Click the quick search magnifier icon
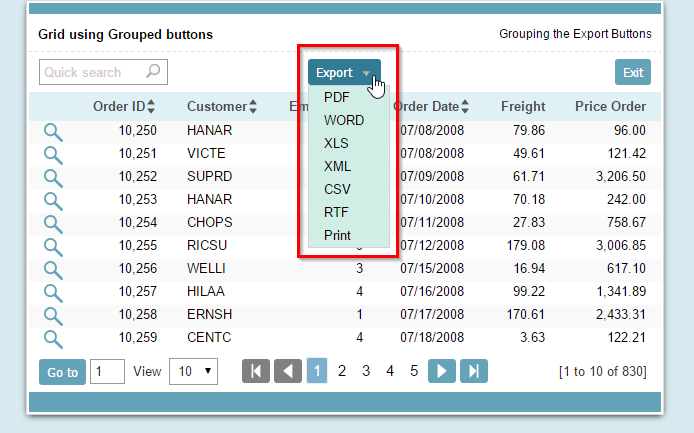The image size is (694, 433). 153,72
